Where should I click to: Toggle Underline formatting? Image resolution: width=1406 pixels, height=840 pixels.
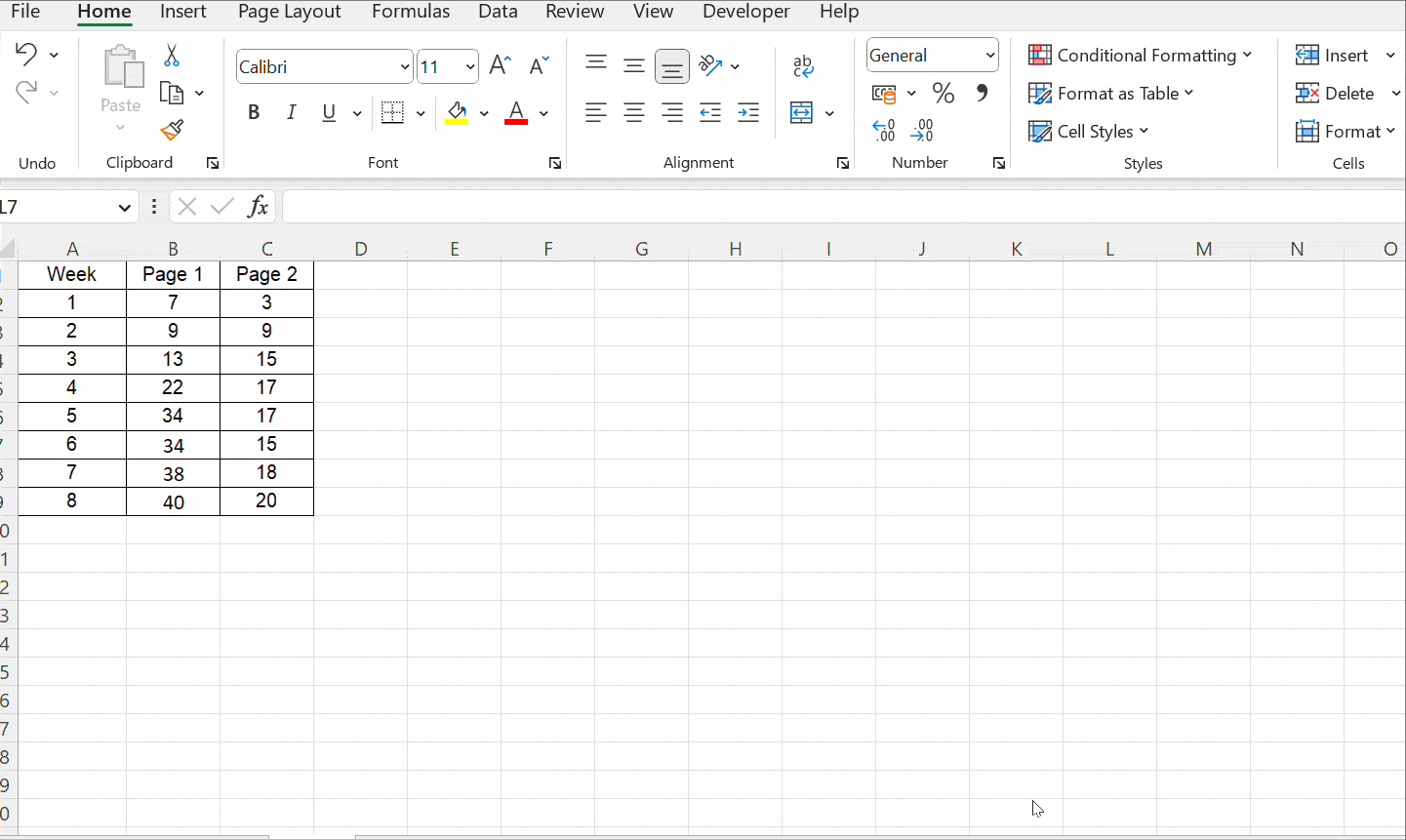[x=328, y=112]
